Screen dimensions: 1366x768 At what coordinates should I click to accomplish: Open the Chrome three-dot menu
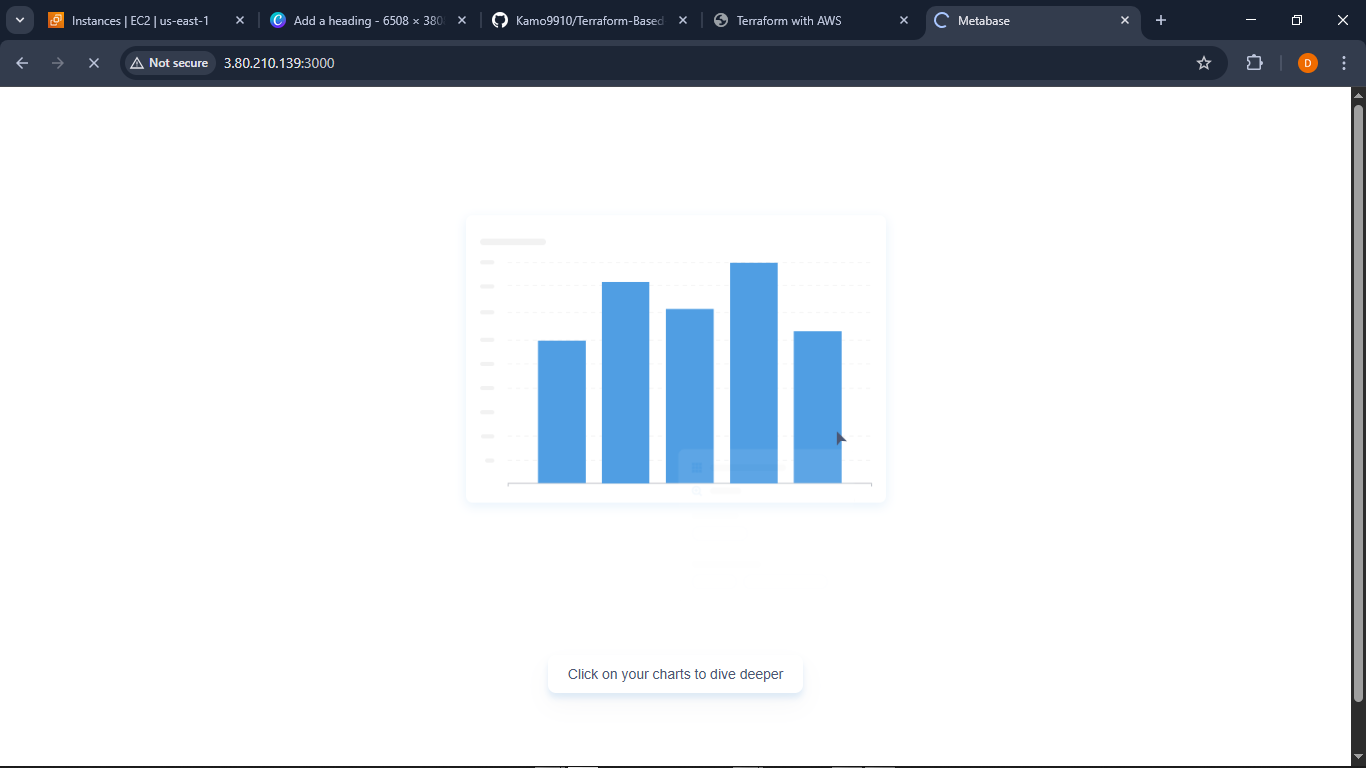click(1344, 63)
